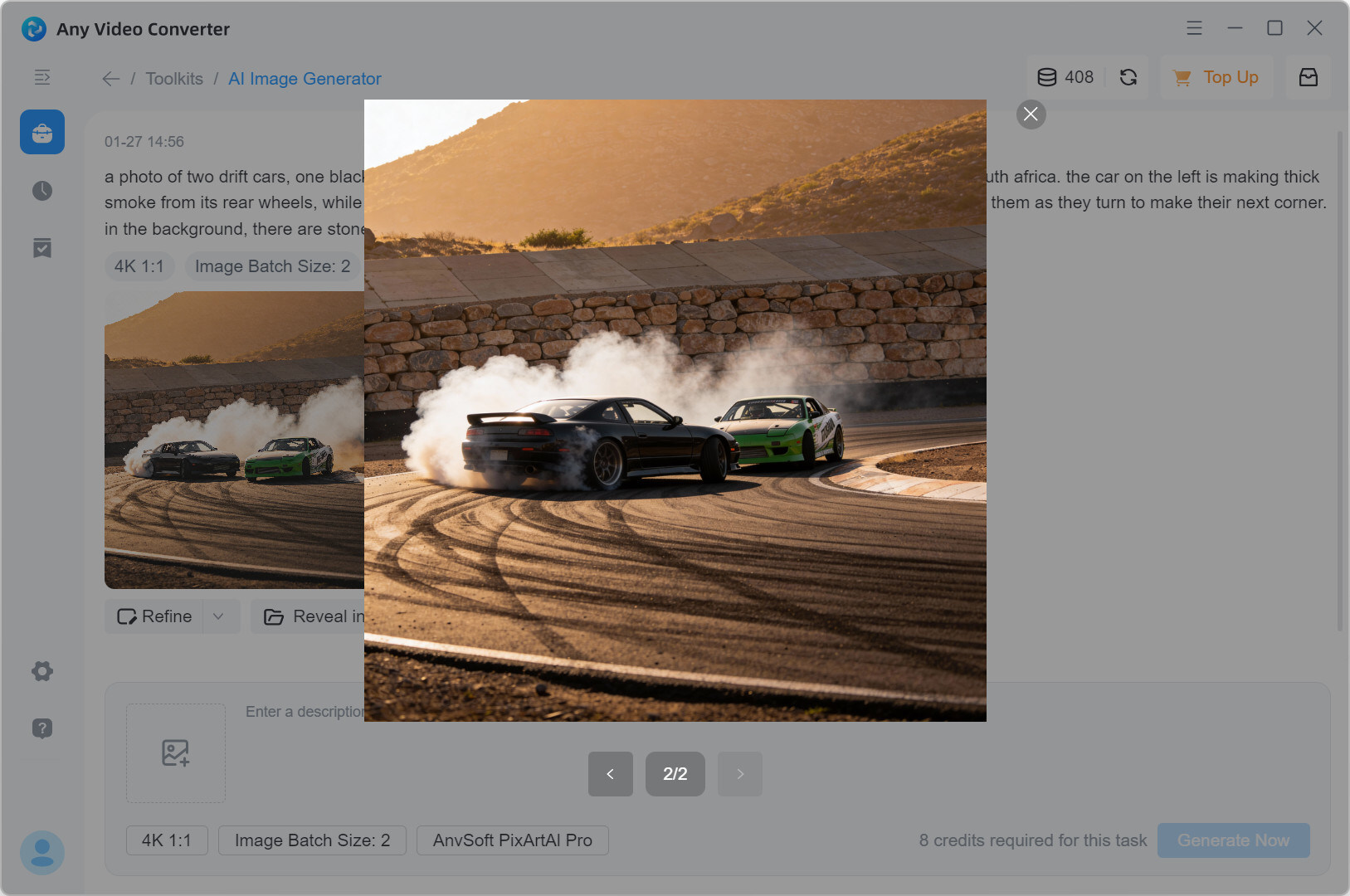The width and height of the screenshot is (1350, 896).
Task: Expand the Refine dropdown arrow
Action: tap(219, 616)
